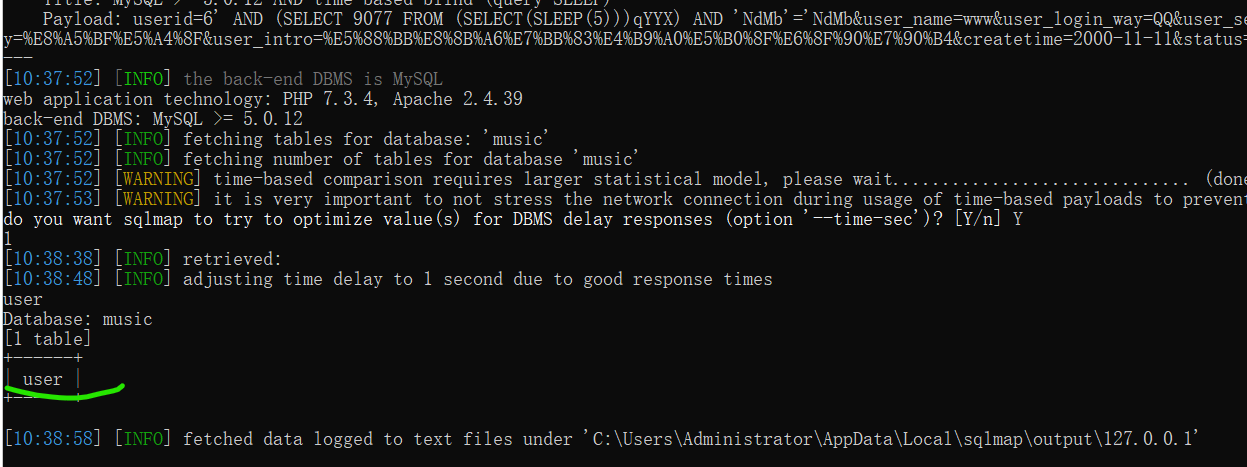Click the 'fetching number of tables' log line
1247x467 pixels.
pyautogui.click(x=410, y=159)
